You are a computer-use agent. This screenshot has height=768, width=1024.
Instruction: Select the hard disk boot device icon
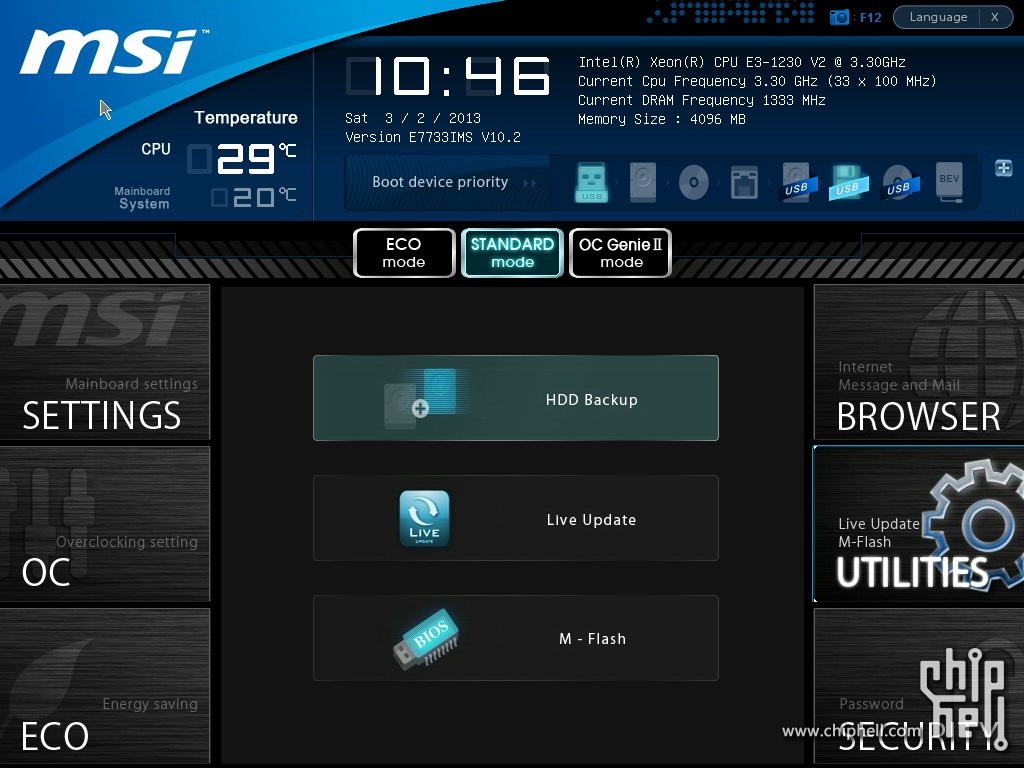coord(643,182)
